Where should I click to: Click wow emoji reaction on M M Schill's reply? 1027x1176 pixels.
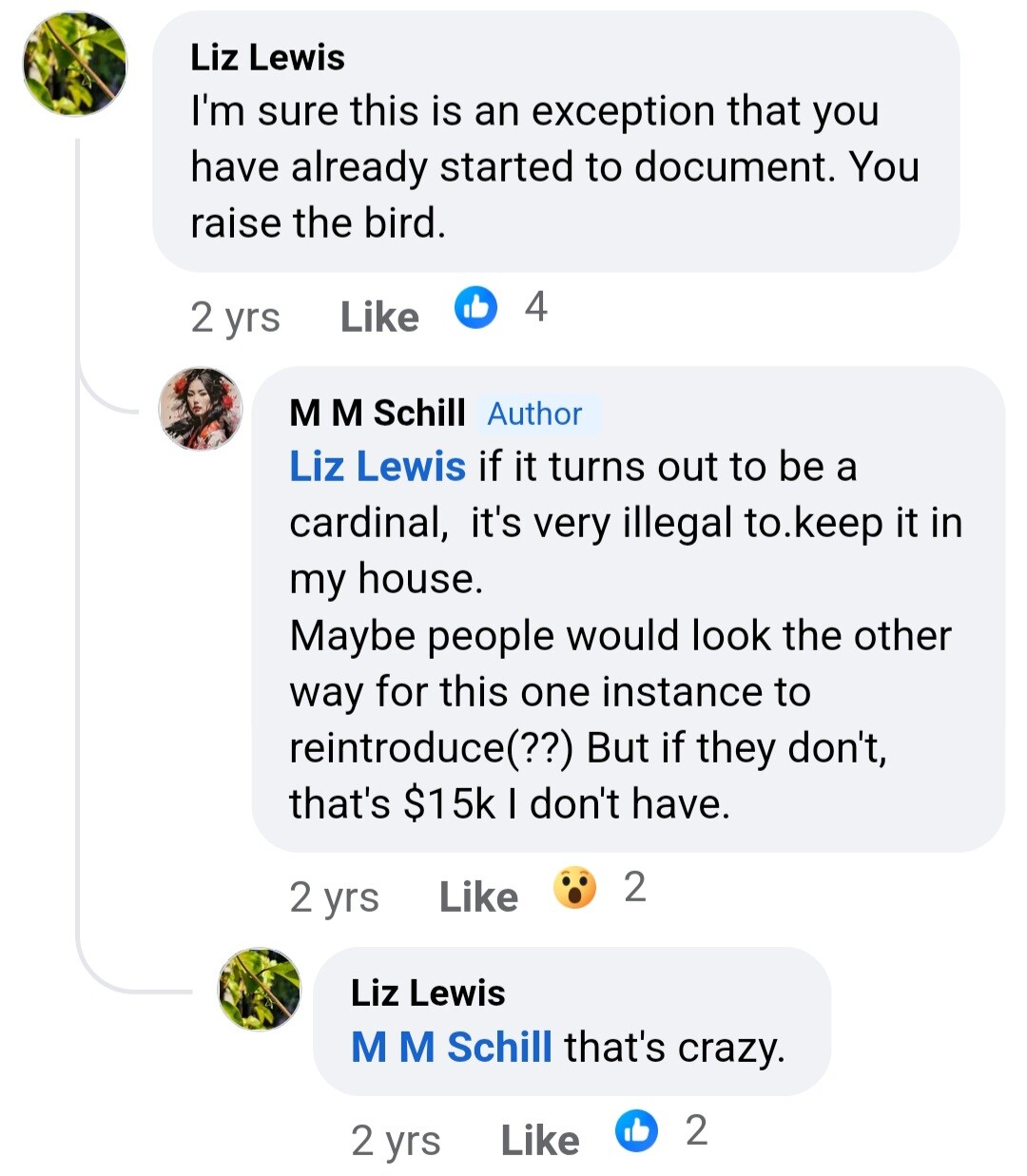point(575,888)
